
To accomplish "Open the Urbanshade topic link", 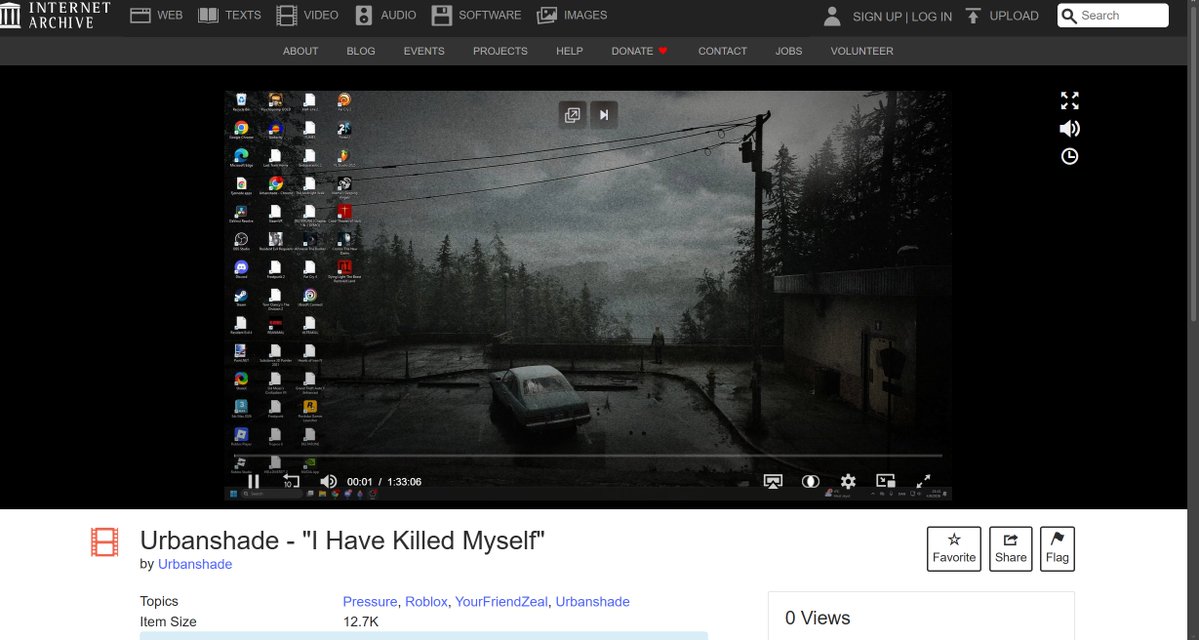I will coord(593,602).
